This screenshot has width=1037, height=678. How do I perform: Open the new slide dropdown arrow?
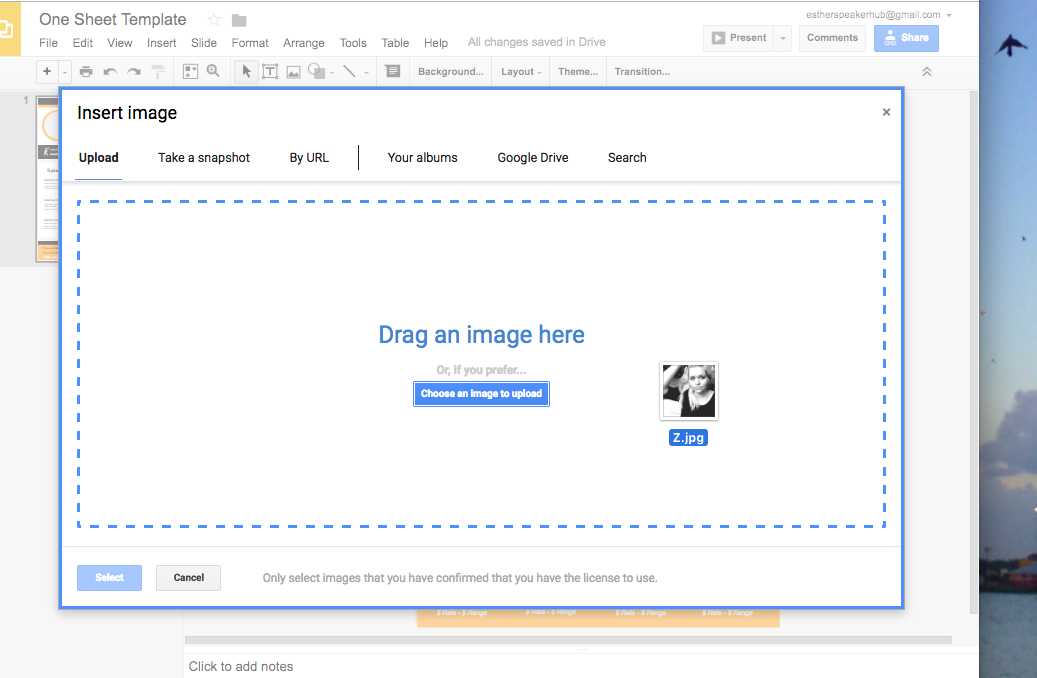(65, 72)
